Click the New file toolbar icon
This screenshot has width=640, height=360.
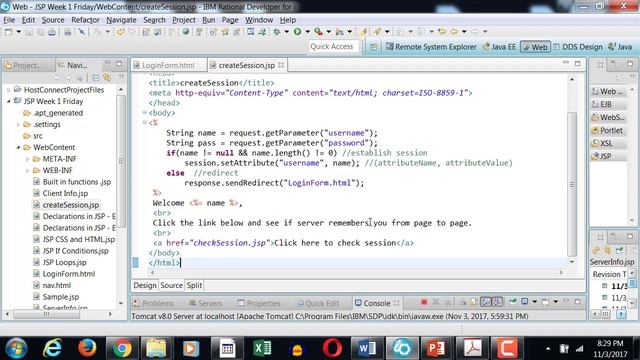(x=8, y=32)
